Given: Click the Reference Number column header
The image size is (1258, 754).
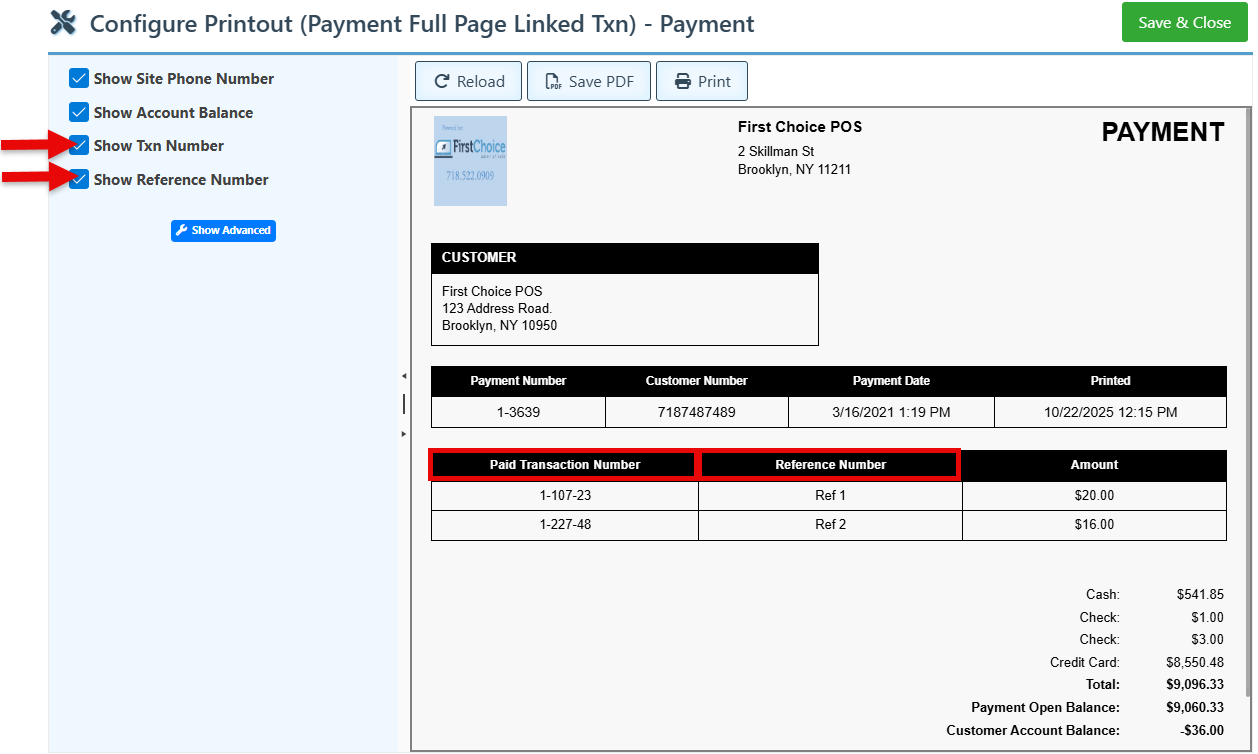Looking at the screenshot, I should [x=830, y=465].
